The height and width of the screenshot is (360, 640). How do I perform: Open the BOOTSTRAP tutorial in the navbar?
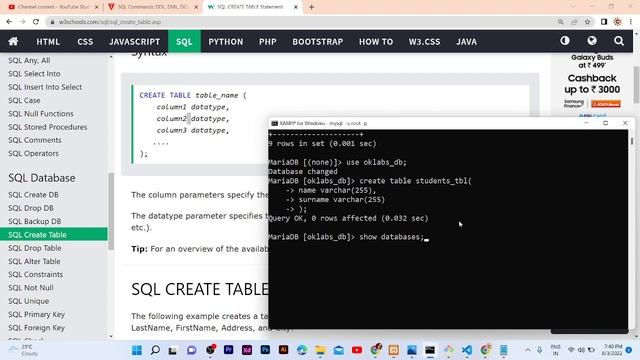pos(318,42)
